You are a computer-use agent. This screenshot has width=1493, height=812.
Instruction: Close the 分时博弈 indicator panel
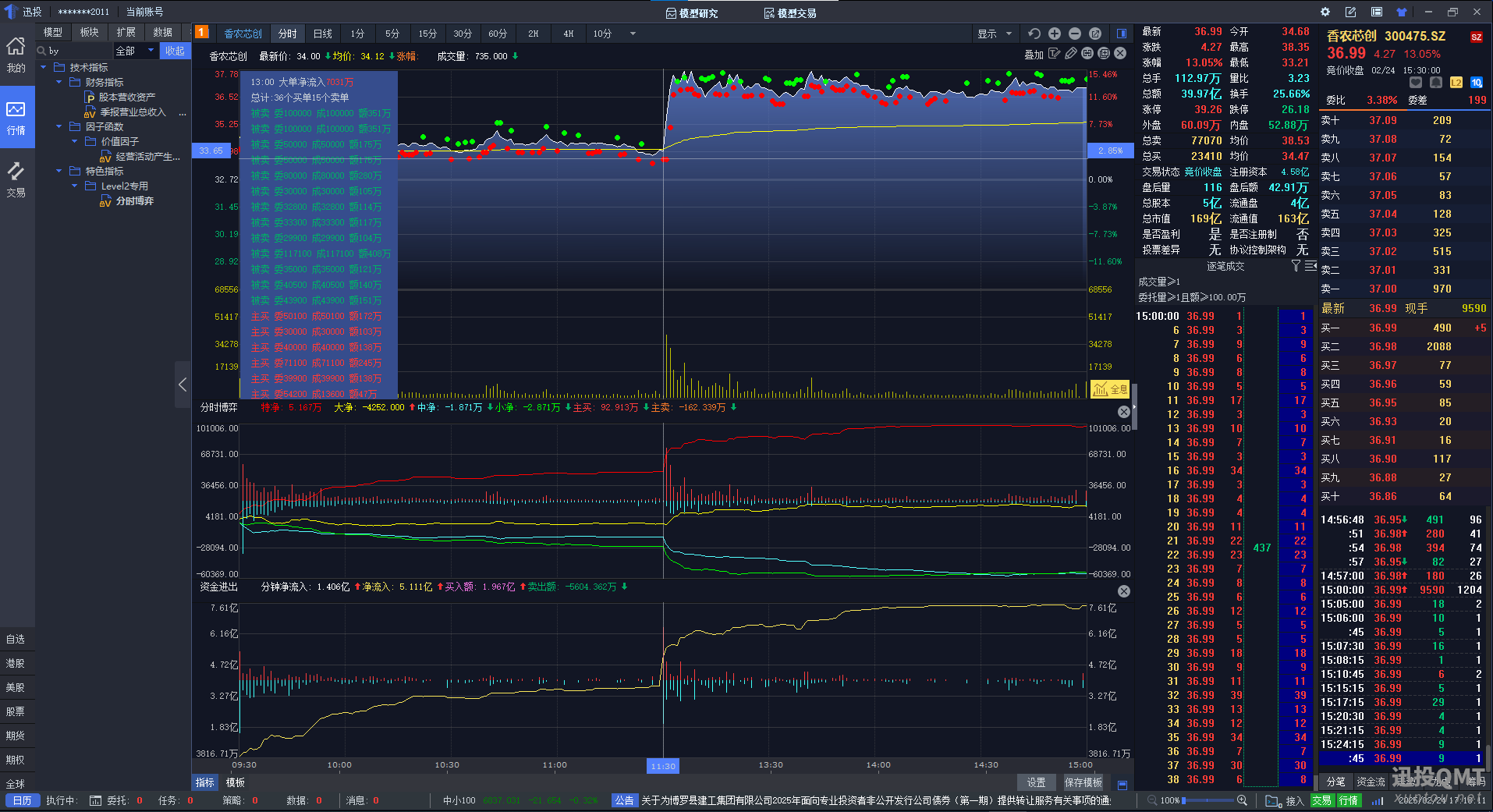coord(1124,411)
